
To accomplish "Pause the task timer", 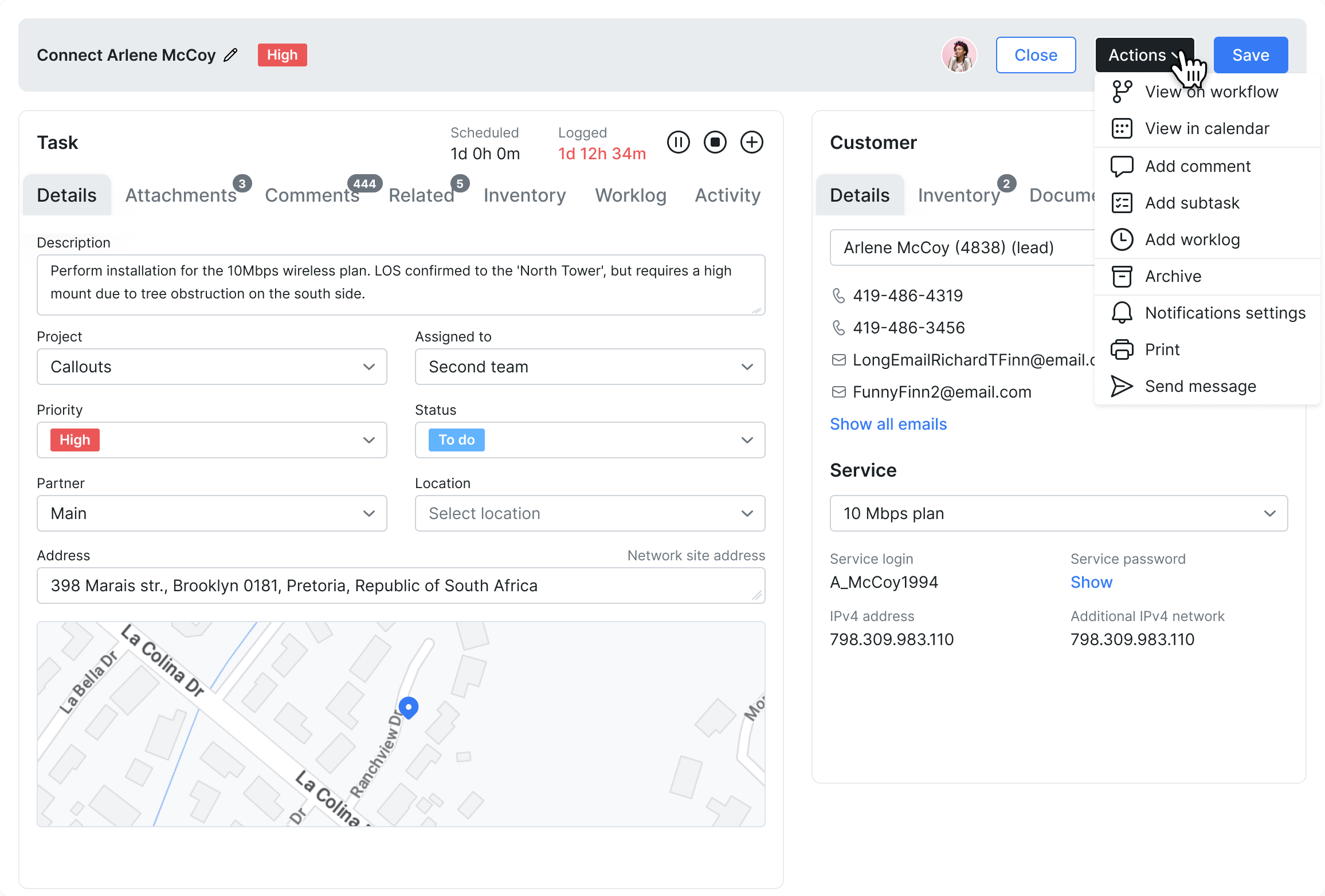I will (x=679, y=142).
